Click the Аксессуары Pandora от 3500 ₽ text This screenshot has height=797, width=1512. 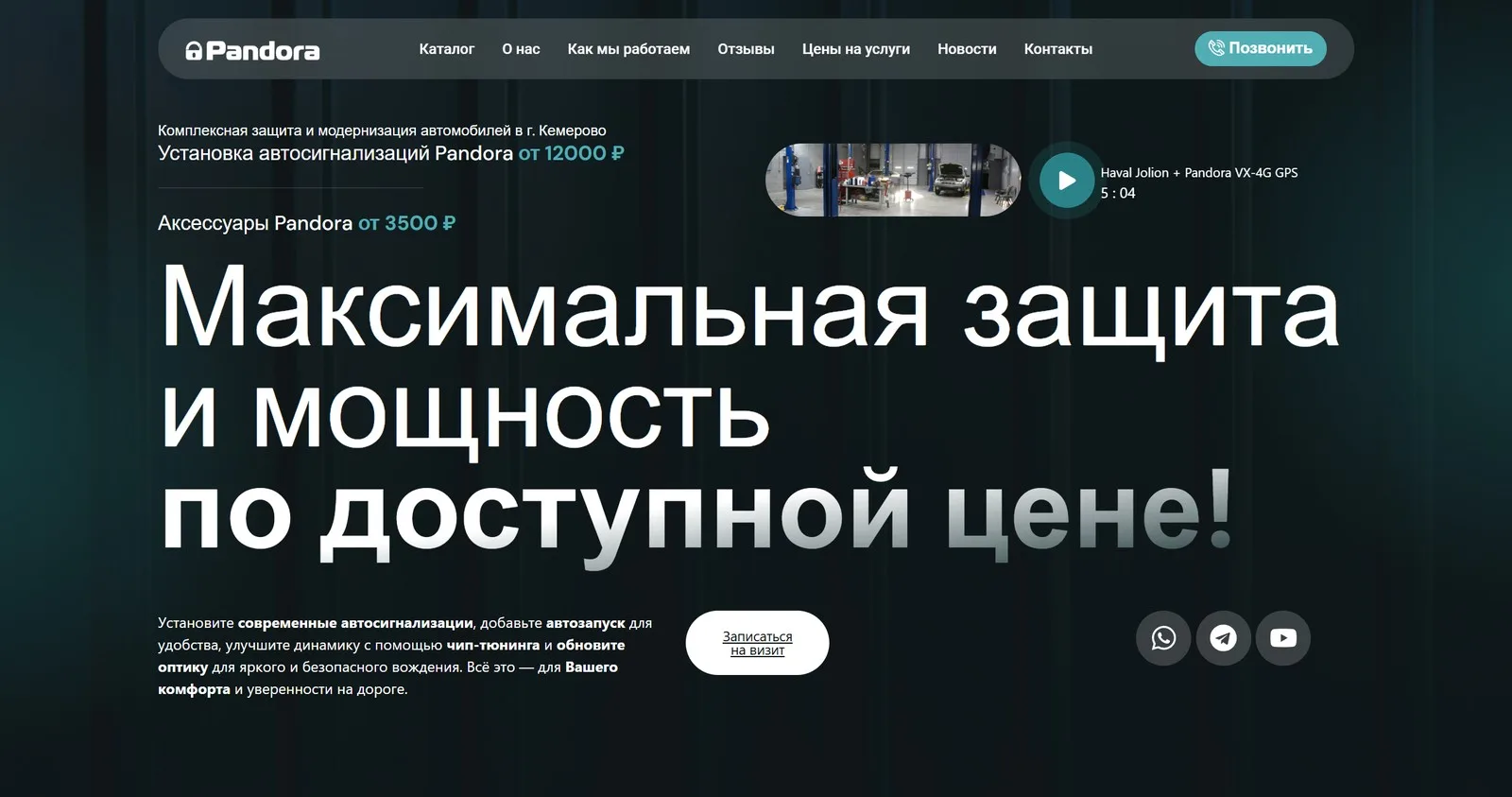(307, 223)
